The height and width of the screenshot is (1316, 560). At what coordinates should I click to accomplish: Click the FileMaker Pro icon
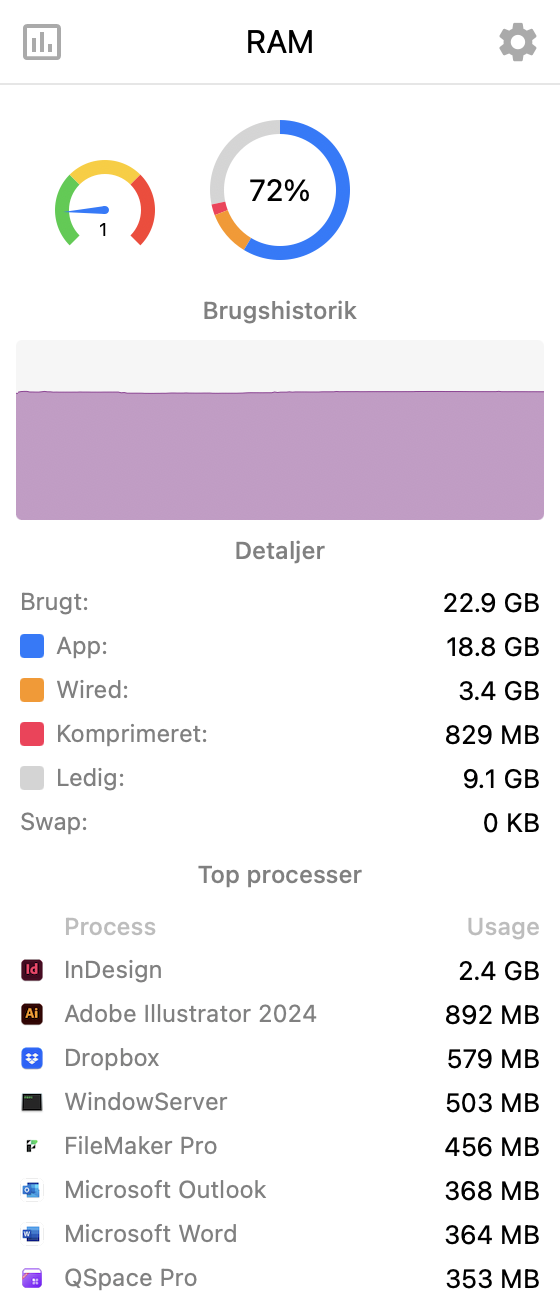pos(32,1145)
